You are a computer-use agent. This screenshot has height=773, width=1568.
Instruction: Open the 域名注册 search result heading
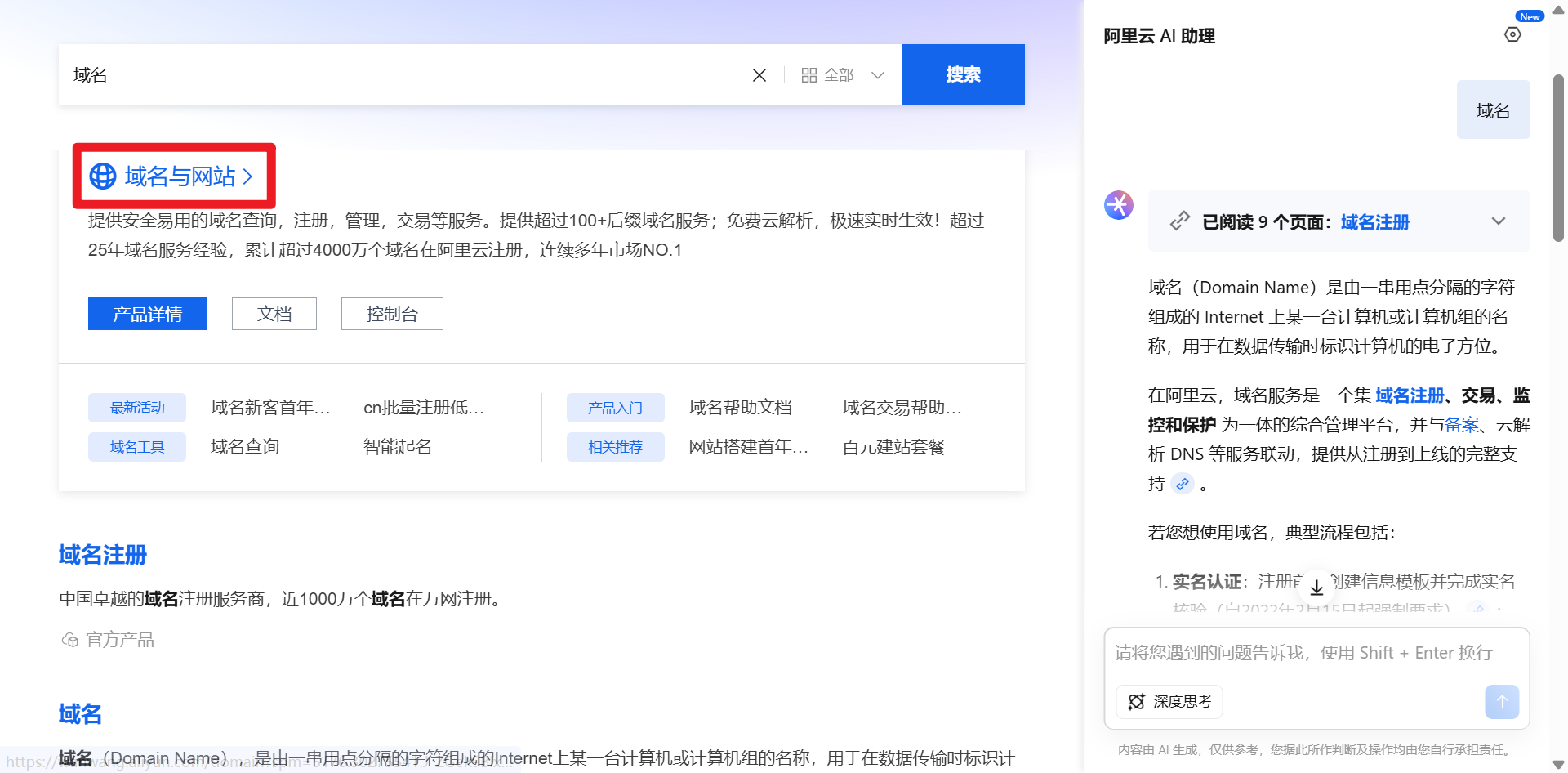(x=103, y=555)
